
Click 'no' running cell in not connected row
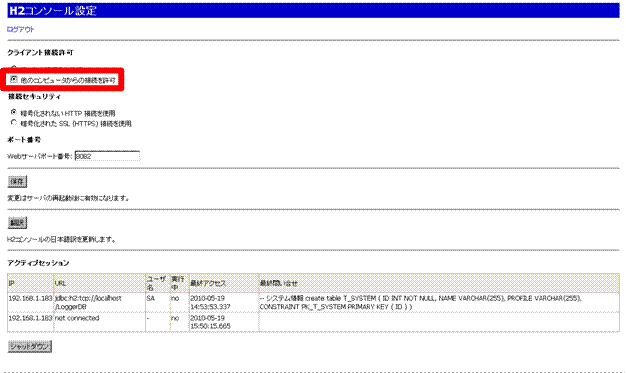[179, 322]
